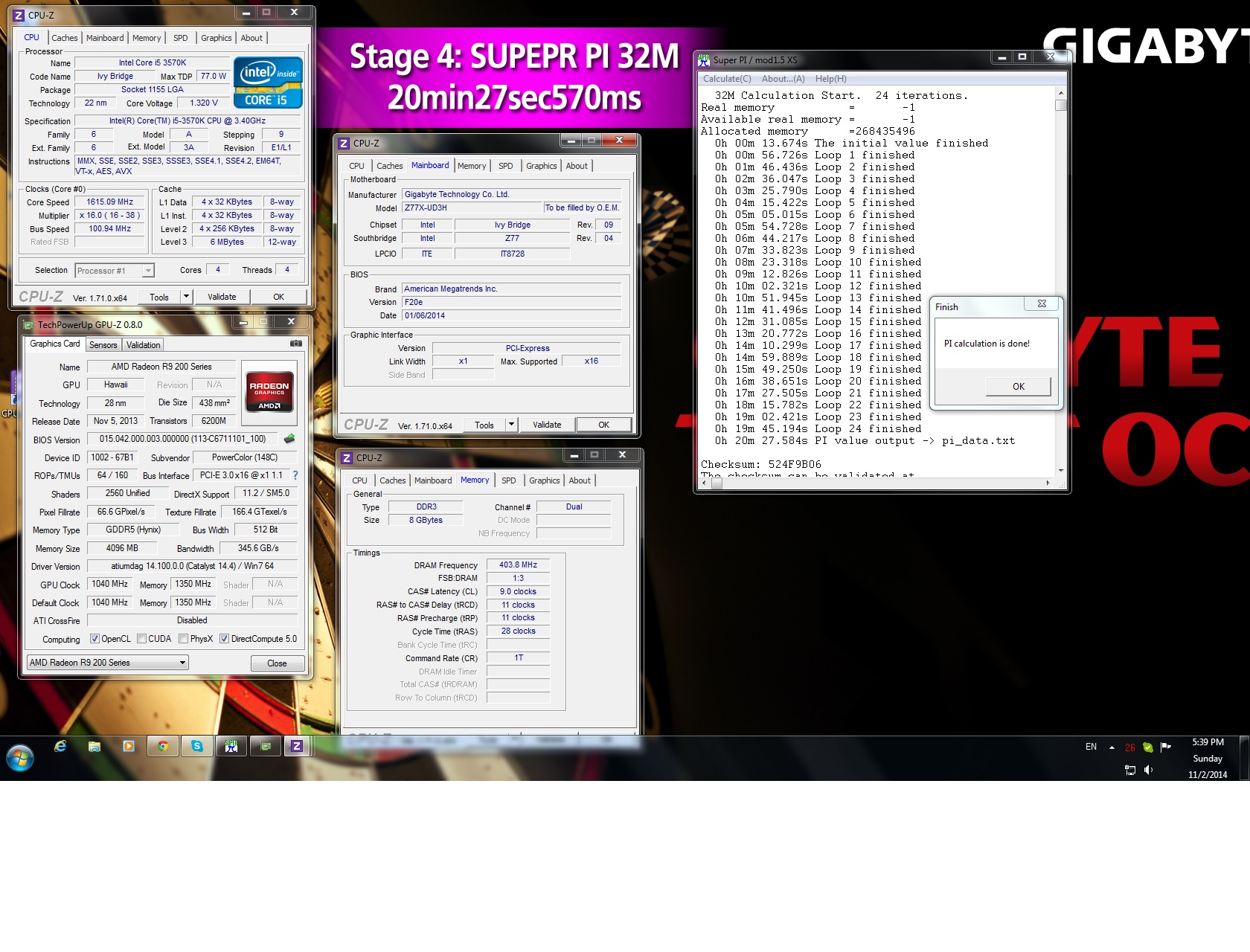Click GPU-Z title bar app icon

click(28, 325)
